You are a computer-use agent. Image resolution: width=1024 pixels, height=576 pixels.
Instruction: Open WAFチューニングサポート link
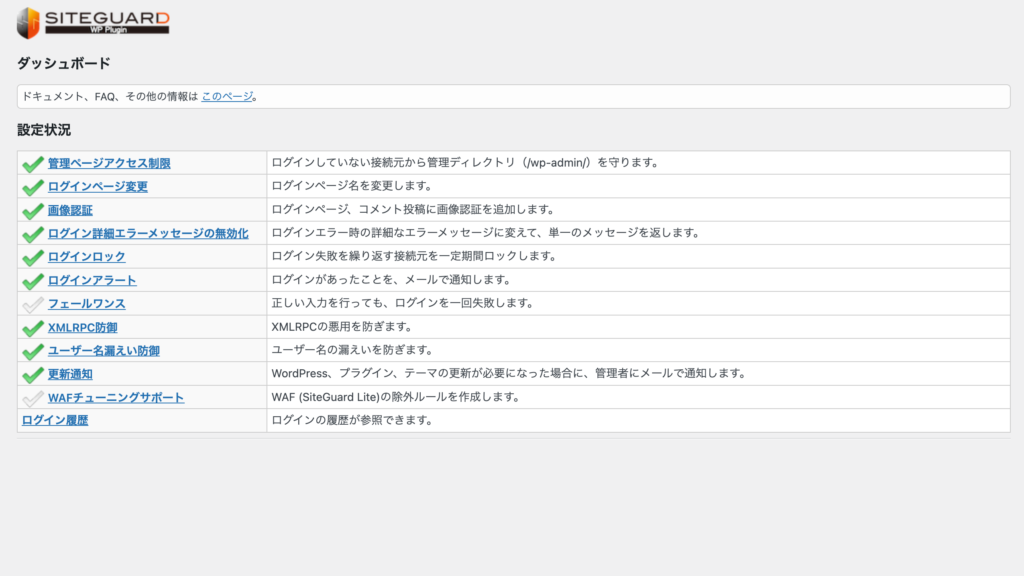[116, 398]
